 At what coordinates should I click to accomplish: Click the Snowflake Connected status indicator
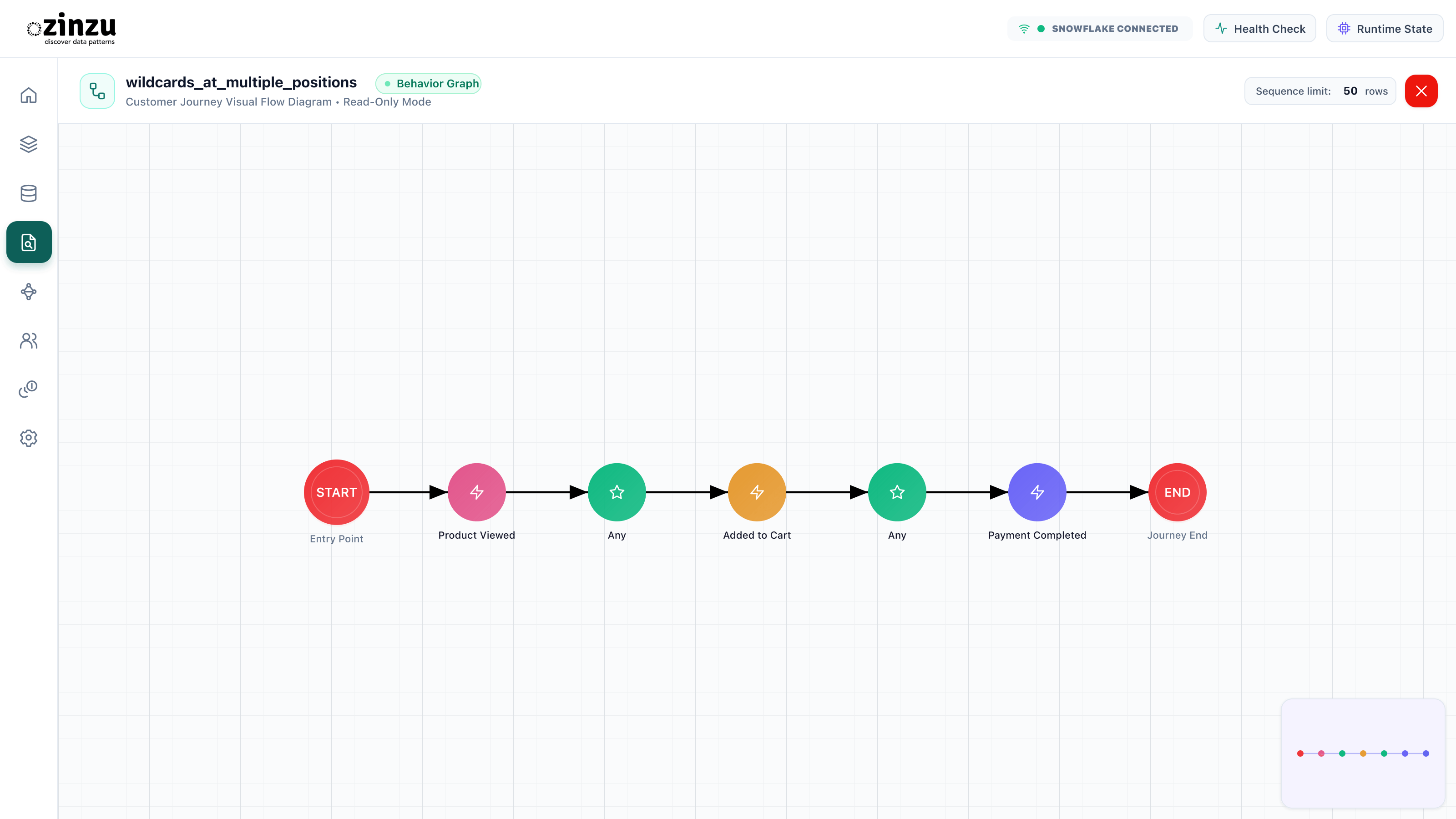(x=1100, y=29)
